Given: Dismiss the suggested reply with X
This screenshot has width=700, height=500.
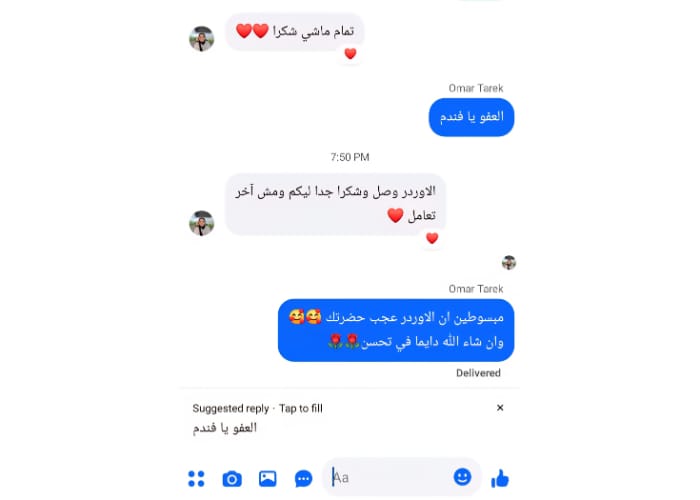Looking at the screenshot, I should [x=500, y=408].
